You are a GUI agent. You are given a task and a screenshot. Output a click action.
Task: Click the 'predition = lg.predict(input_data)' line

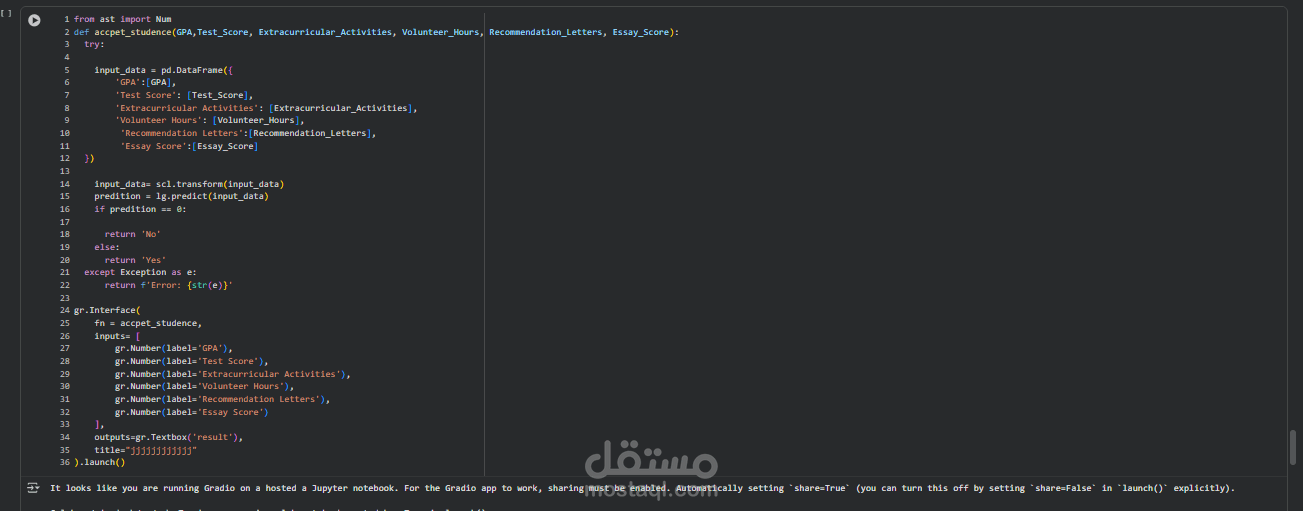click(181, 196)
